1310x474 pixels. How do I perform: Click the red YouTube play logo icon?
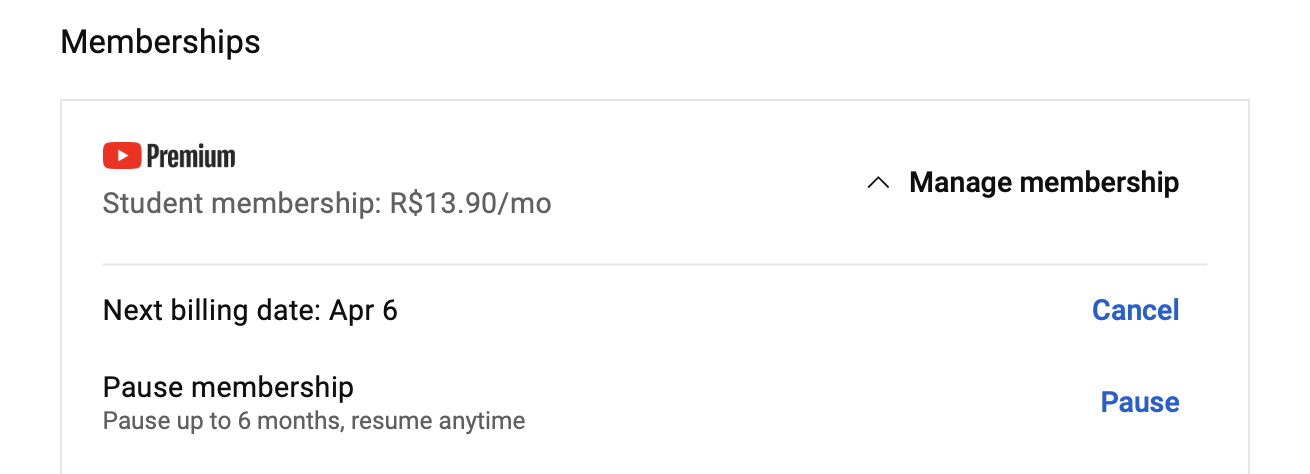122,156
